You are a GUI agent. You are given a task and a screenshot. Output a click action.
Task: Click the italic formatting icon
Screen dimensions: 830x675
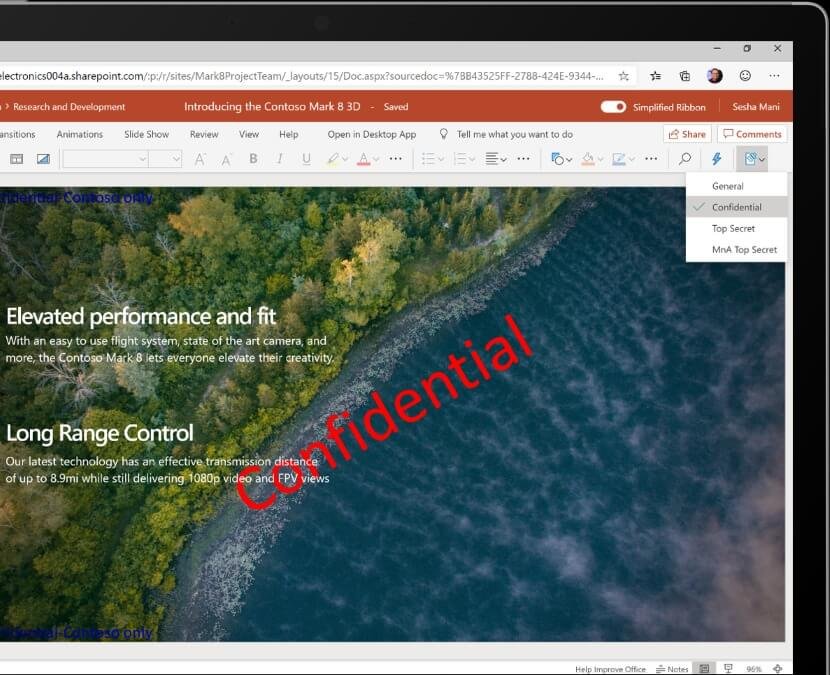(x=279, y=159)
